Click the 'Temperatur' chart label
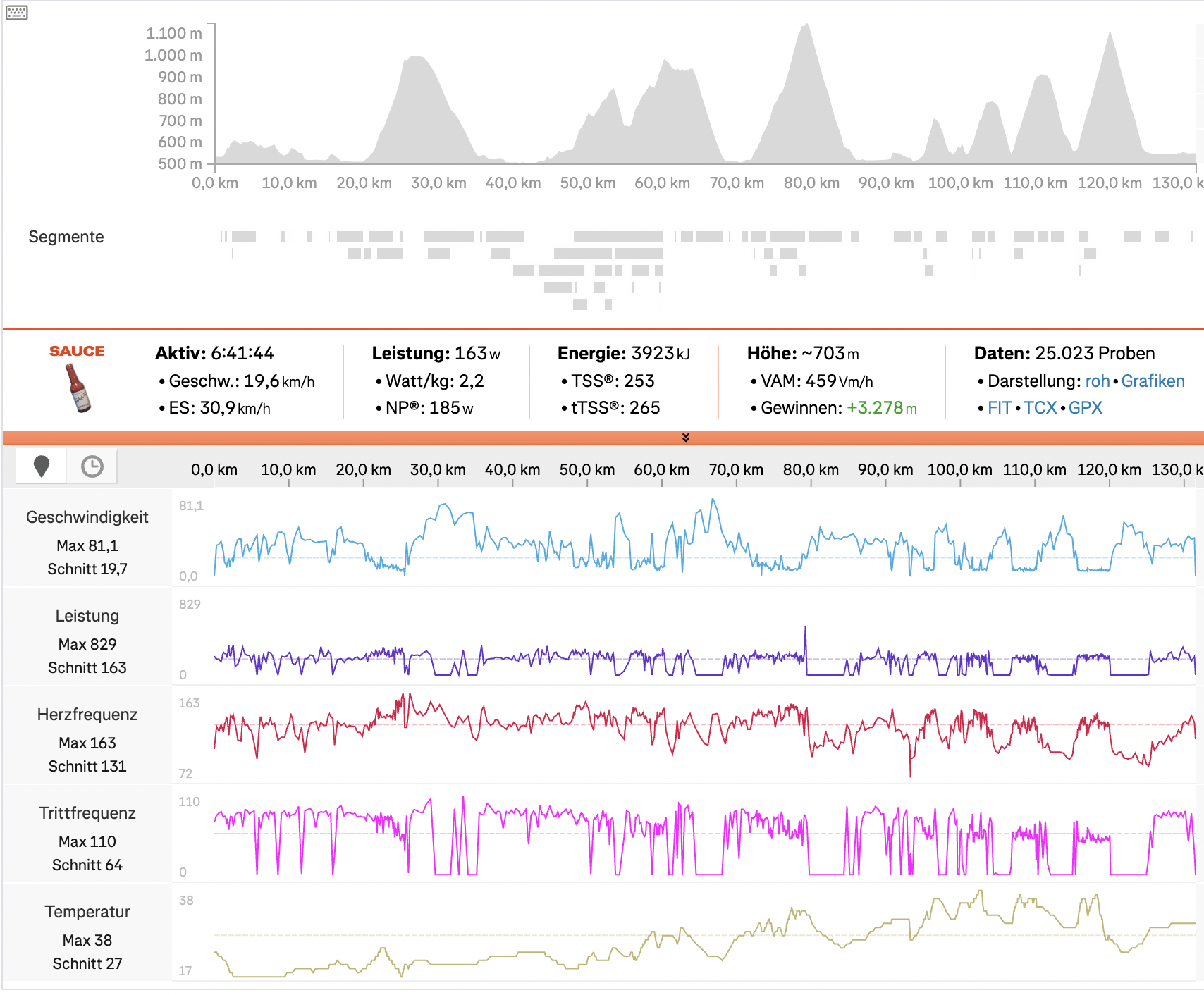 pyautogui.click(x=87, y=912)
